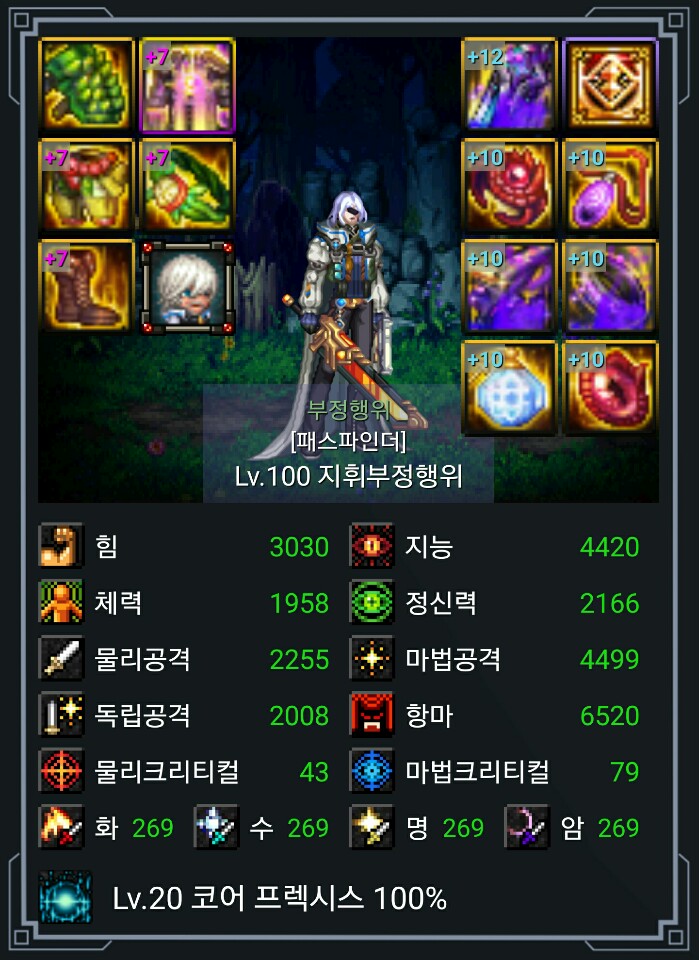The image size is (699, 960).
Task: Click the Lv.20 코어 프렉시스 skill icon
Action: (65, 897)
